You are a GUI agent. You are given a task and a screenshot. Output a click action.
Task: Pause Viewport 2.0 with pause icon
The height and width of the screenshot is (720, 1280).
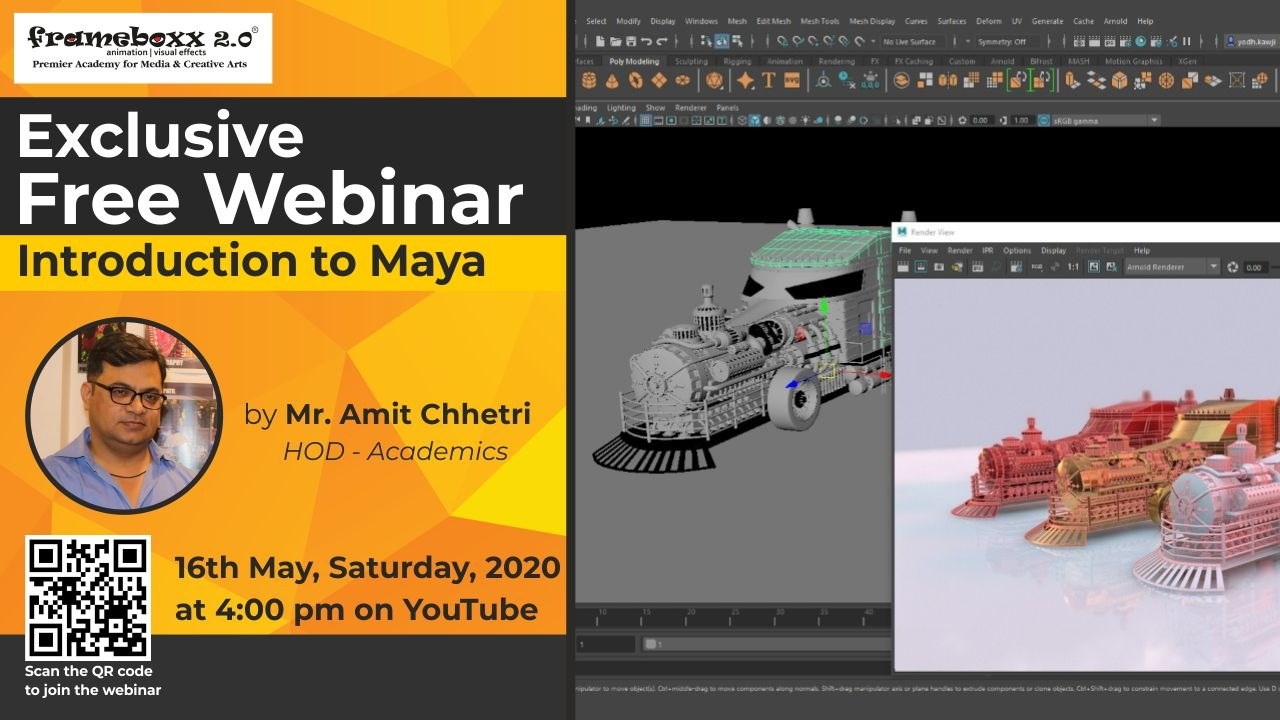pyautogui.click(x=1187, y=41)
